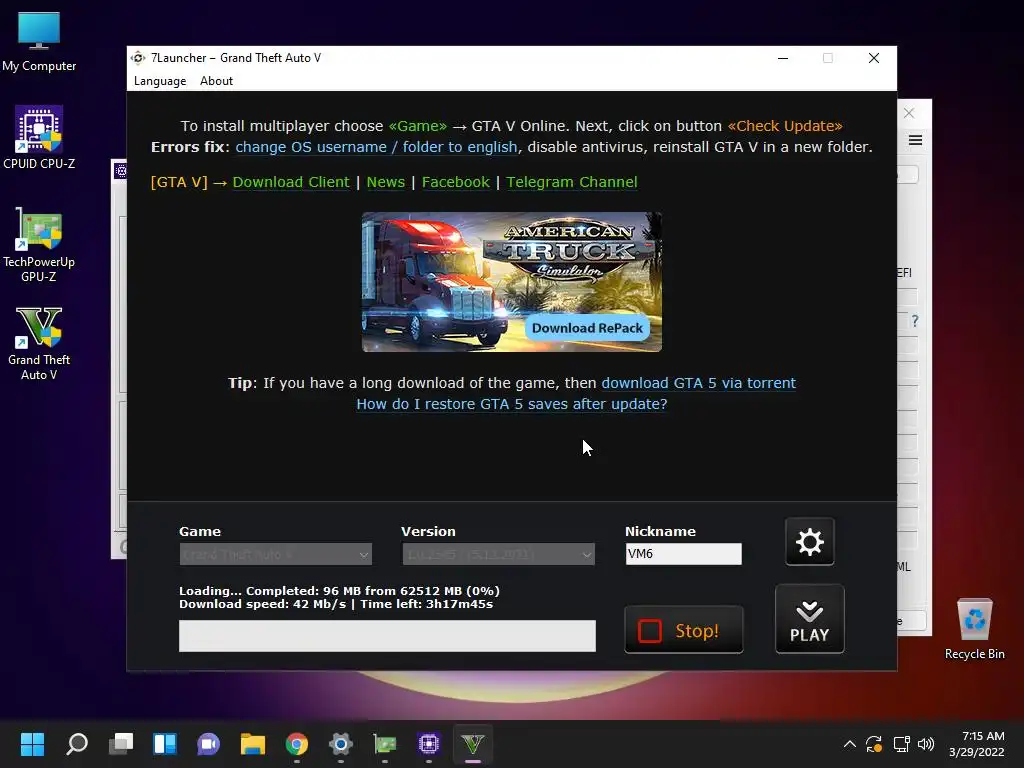The image size is (1024, 768).
Task: Open 'change OS username / folder to english' link
Action: tap(376, 147)
